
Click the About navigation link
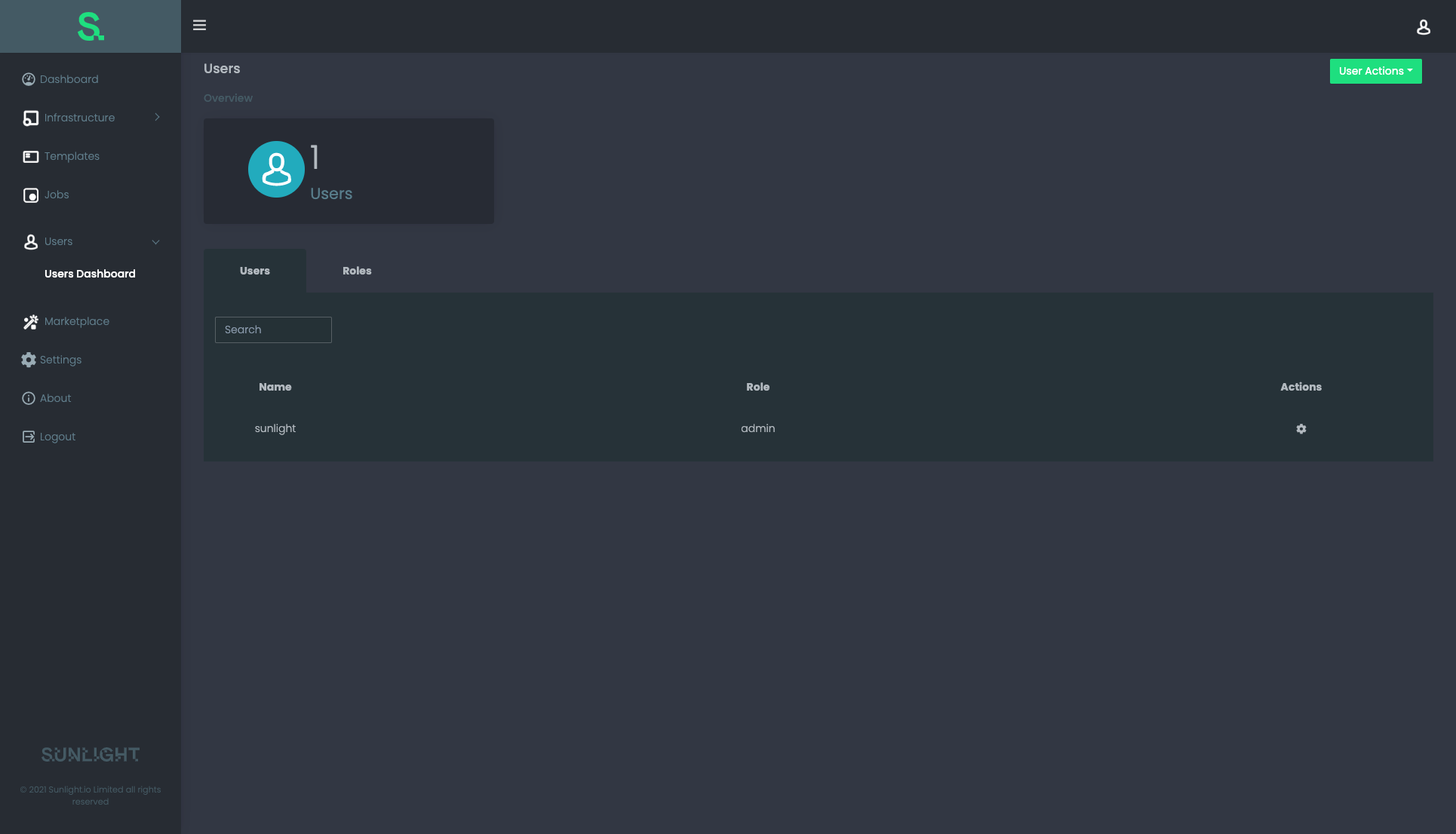[55, 398]
